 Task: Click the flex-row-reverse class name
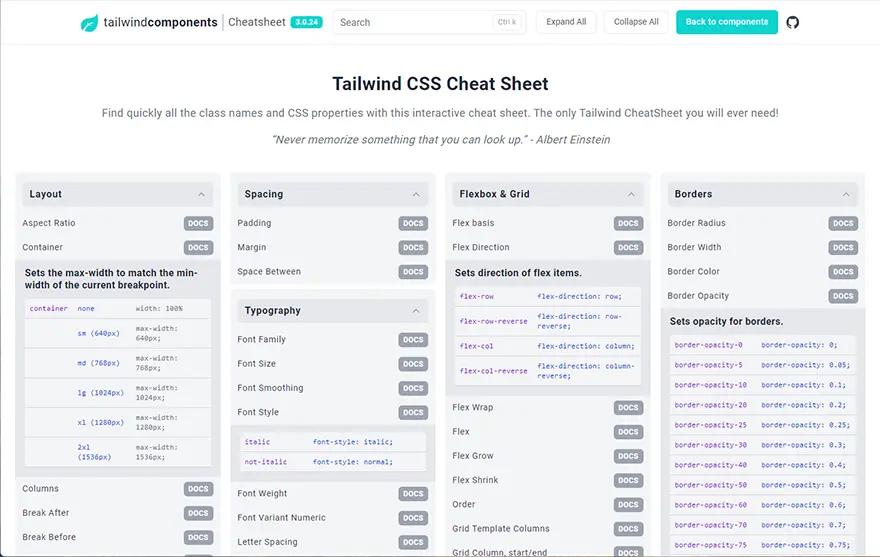(x=493, y=321)
